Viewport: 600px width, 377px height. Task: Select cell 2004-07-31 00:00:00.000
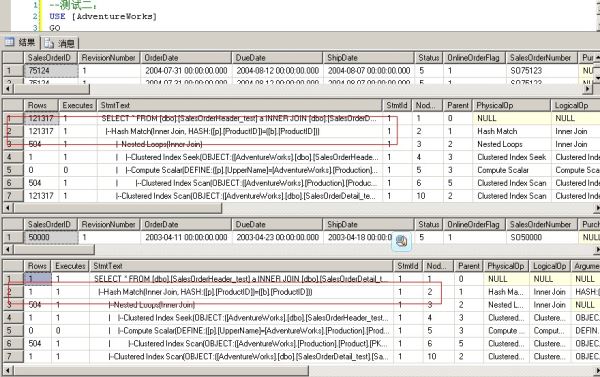pos(186,71)
